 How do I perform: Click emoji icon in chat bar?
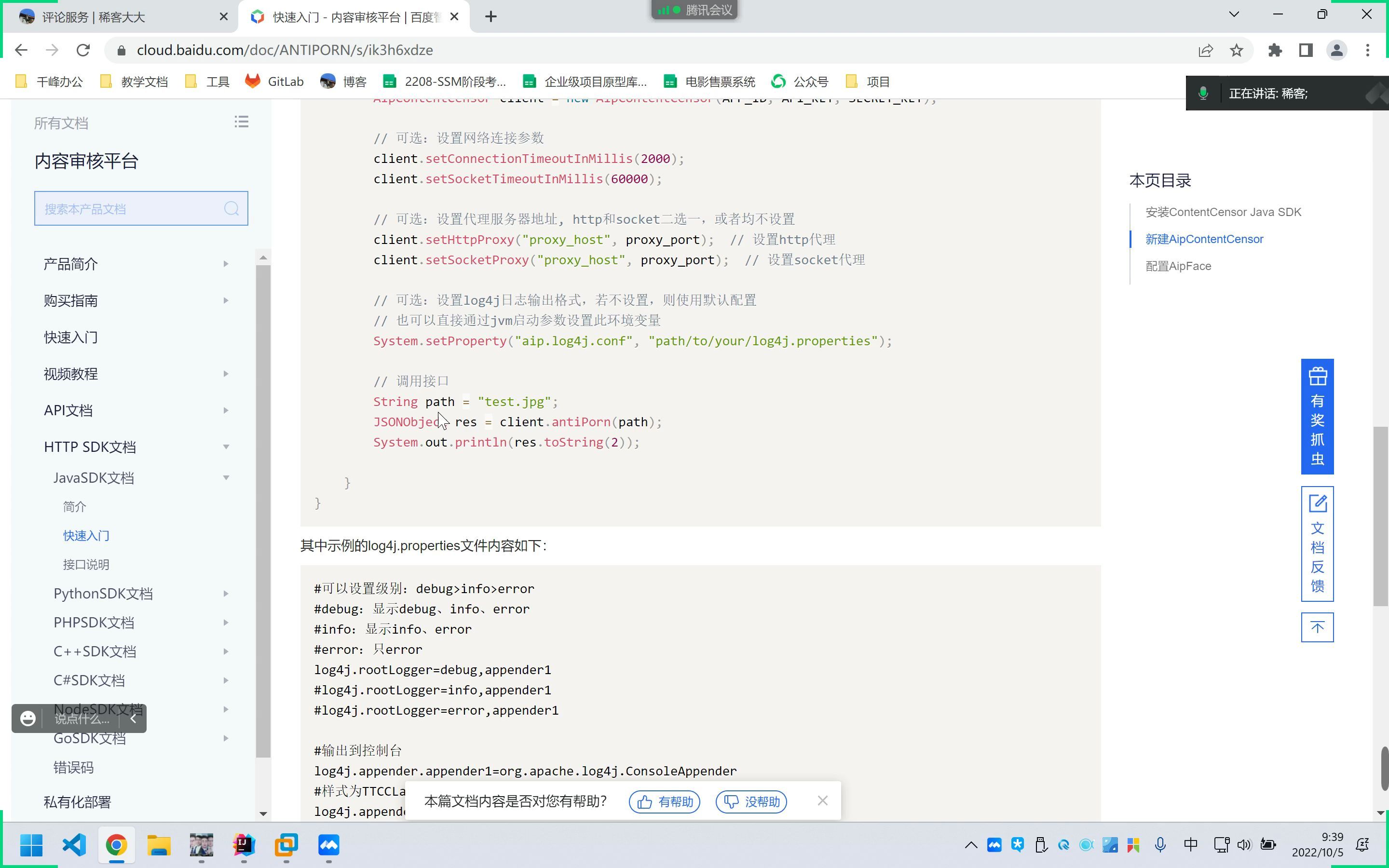pyautogui.click(x=27, y=719)
